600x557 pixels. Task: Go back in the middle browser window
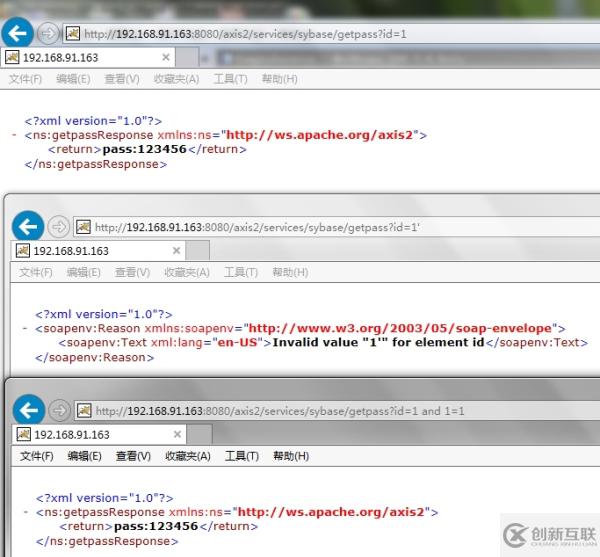[x=28, y=226]
